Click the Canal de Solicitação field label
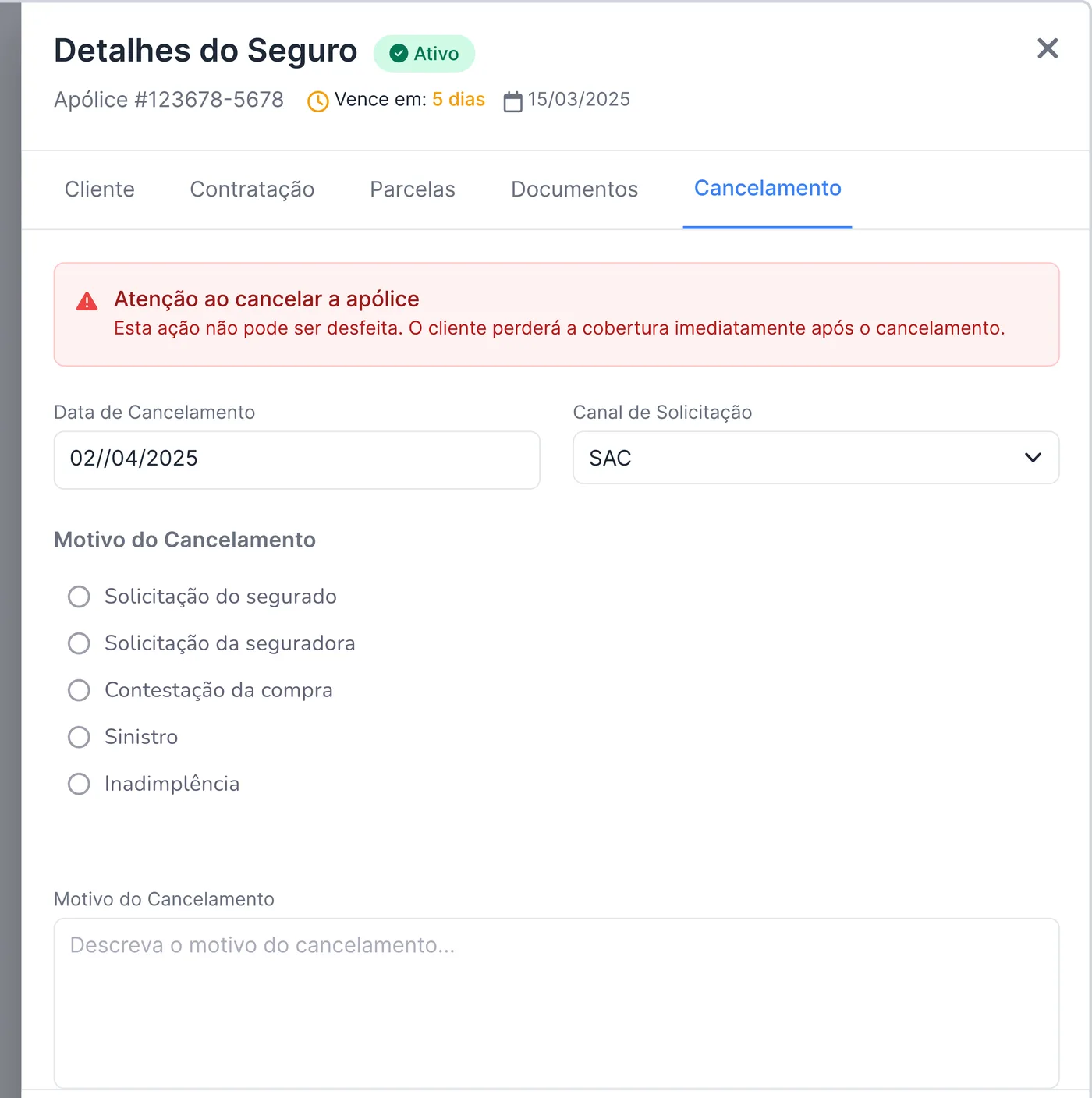 coord(662,413)
